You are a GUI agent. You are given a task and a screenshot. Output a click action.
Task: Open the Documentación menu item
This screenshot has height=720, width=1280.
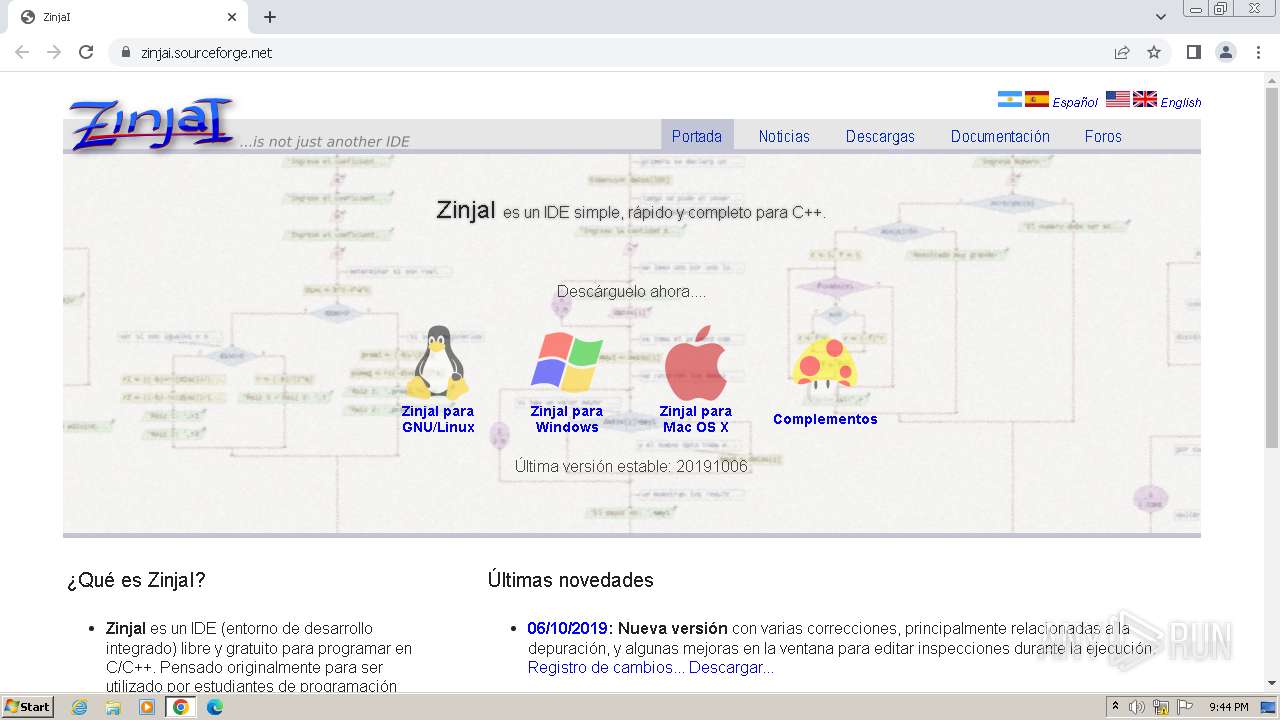point(1000,136)
